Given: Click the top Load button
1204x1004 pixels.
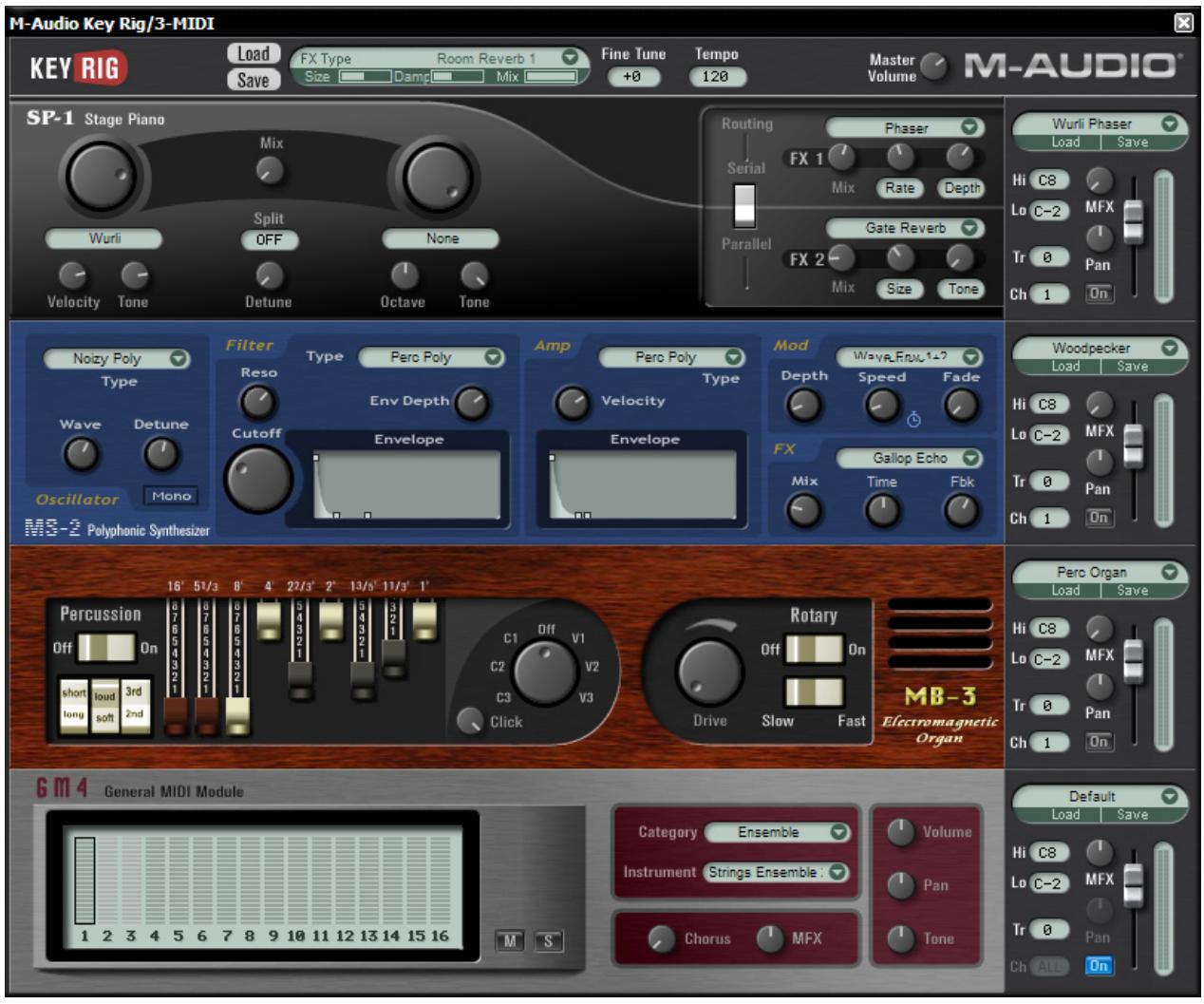Looking at the screenshot, I should coord(254,54).
